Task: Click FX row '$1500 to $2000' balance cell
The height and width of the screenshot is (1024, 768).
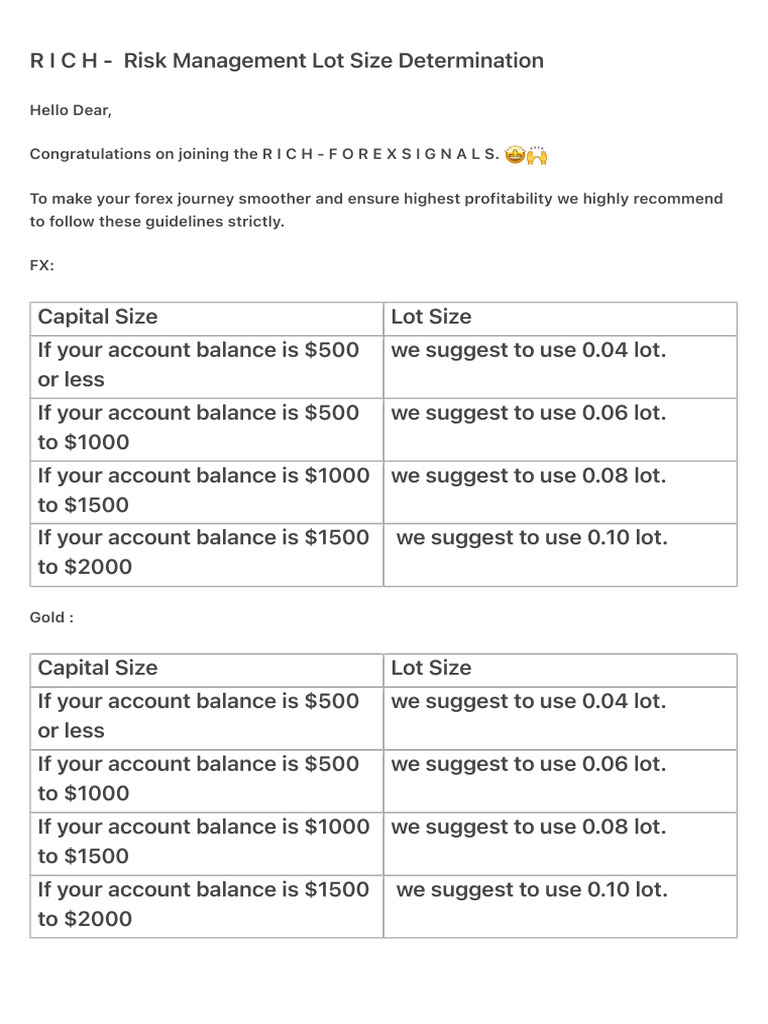Action: point(206,554)
